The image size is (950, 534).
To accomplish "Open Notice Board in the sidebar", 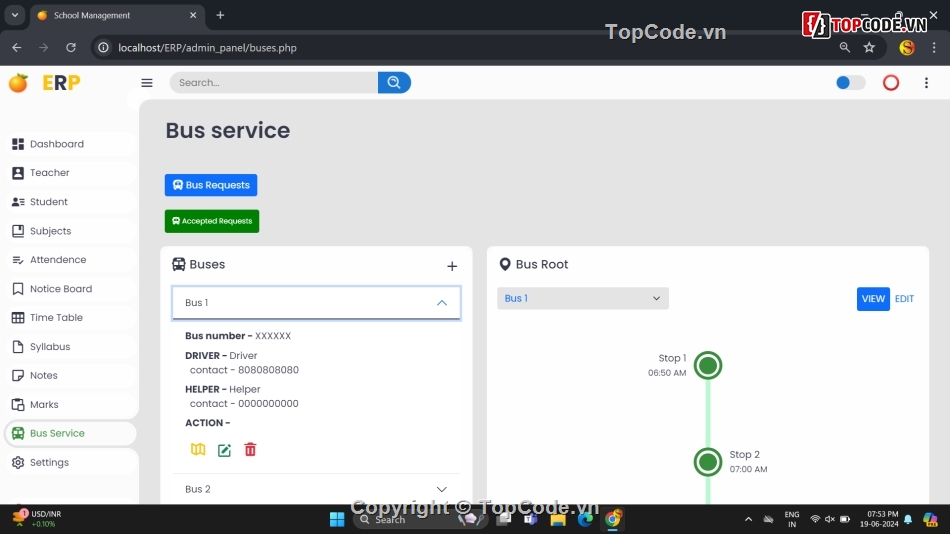I will tap(60, 289).
